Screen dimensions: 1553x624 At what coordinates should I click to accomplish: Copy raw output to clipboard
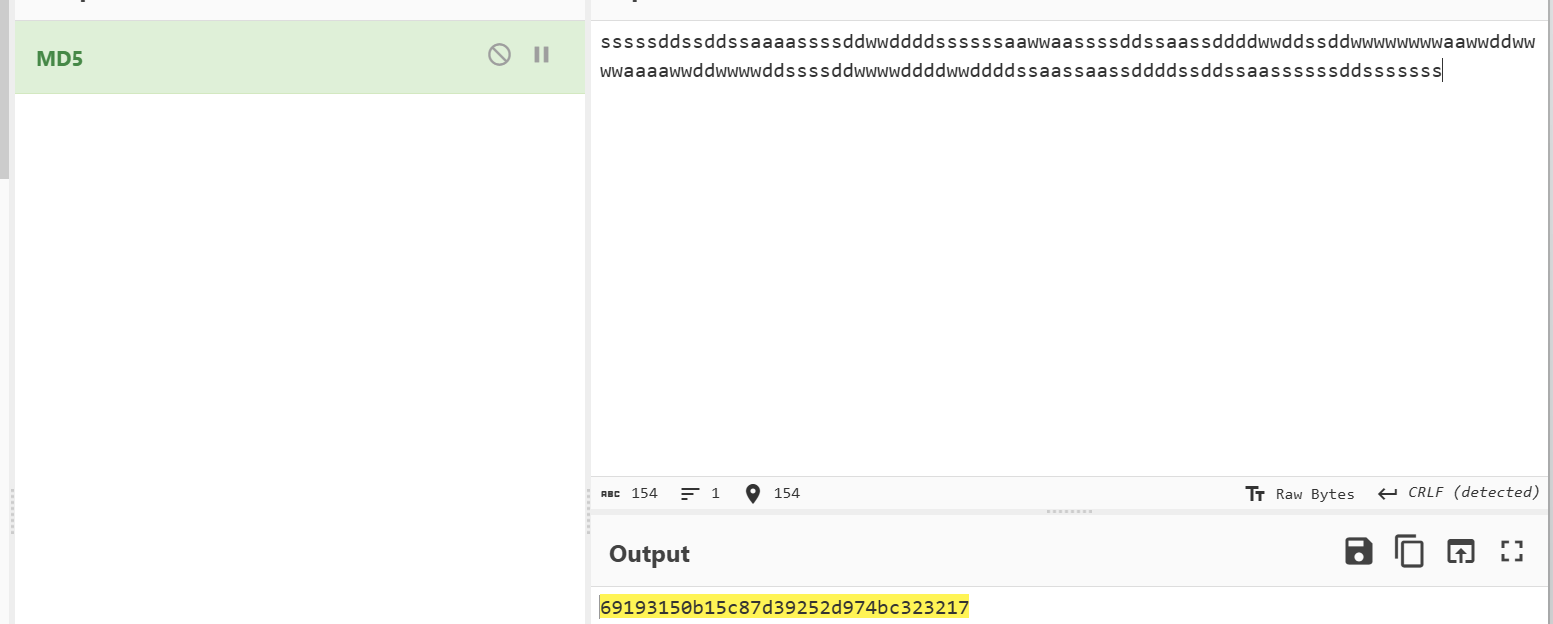(x=1409, y=551)
